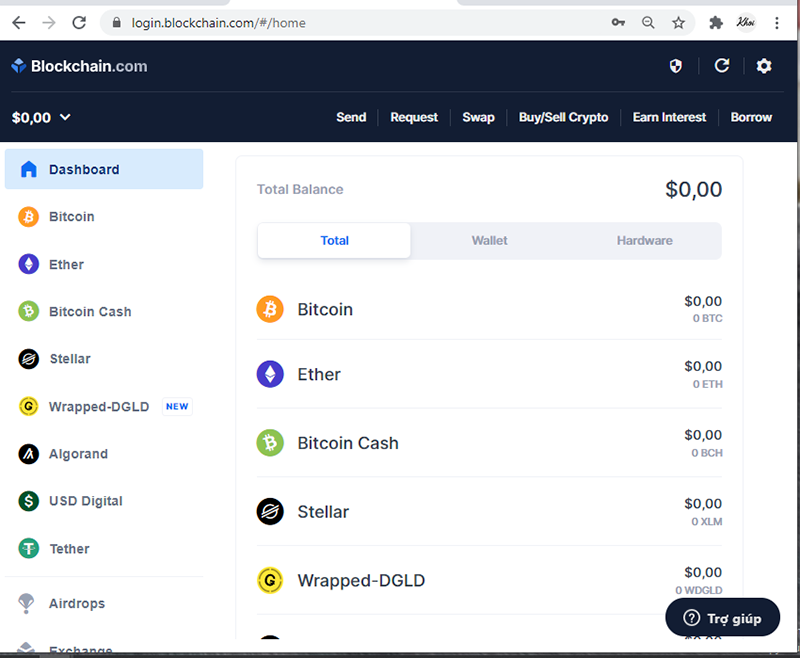800x658 pixels.
Task: Click the Bitcoin Cash label in balance list
Action: pyautogui.click(x=348, y=443)
